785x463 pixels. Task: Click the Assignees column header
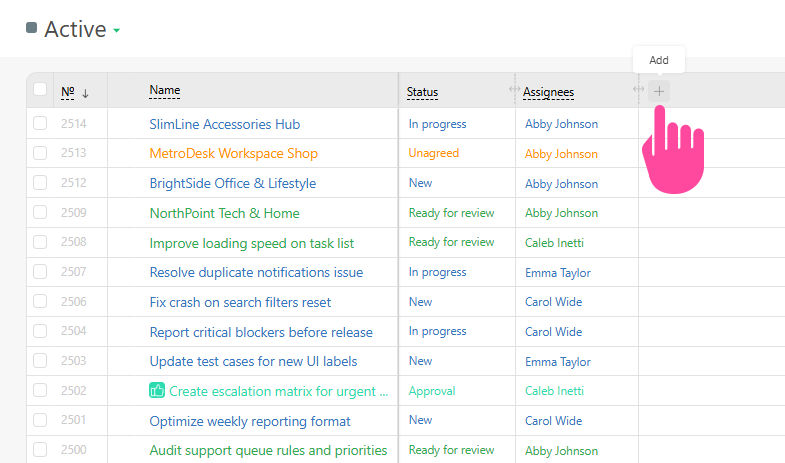click(548, 92)
